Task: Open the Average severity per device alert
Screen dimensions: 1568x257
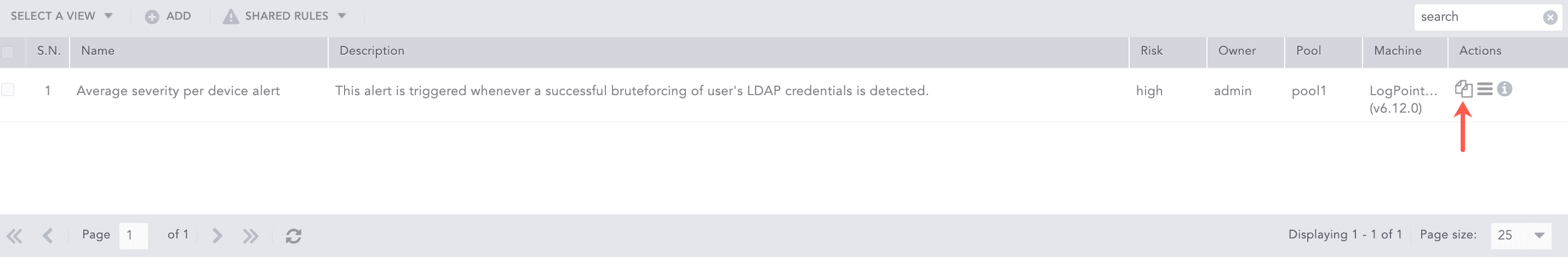Action: point(178,91)
